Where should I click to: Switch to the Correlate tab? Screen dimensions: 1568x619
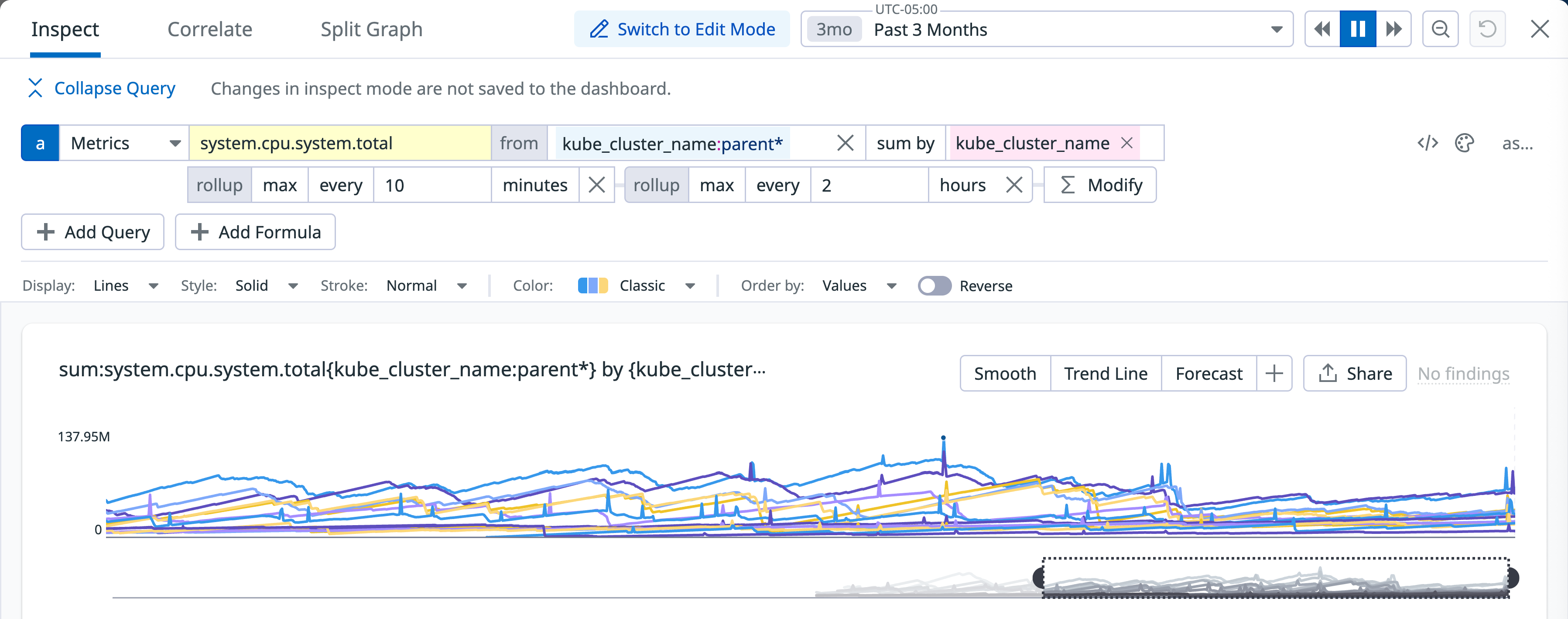tap(209, 29)
